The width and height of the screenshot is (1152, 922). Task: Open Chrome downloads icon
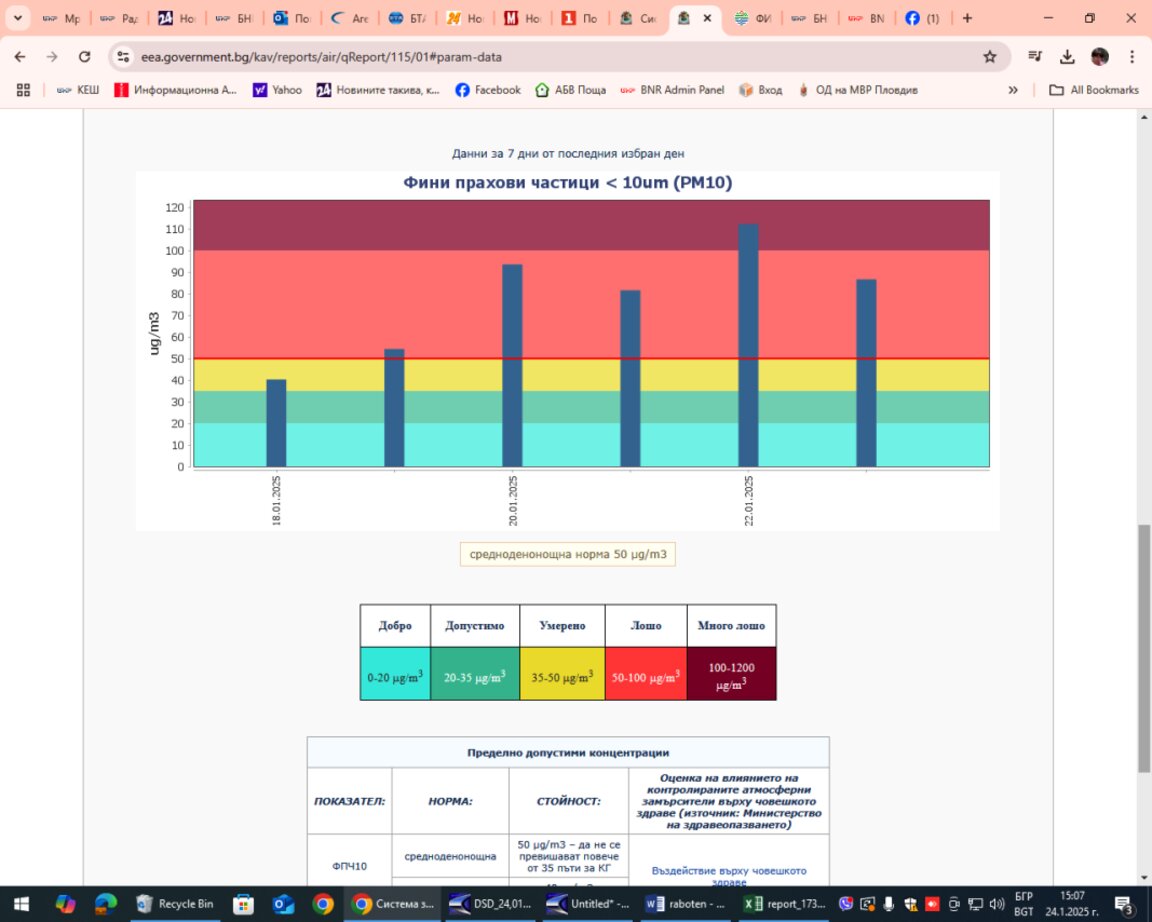[1067, 57]
